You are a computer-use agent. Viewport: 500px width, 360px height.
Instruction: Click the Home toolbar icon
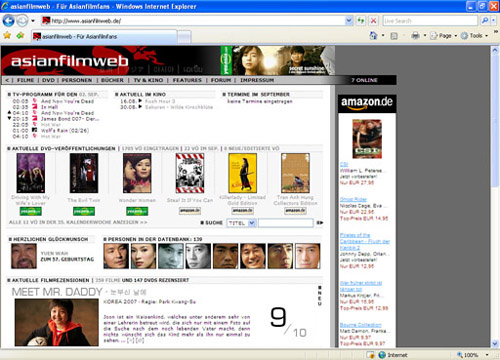pos(374,36)
